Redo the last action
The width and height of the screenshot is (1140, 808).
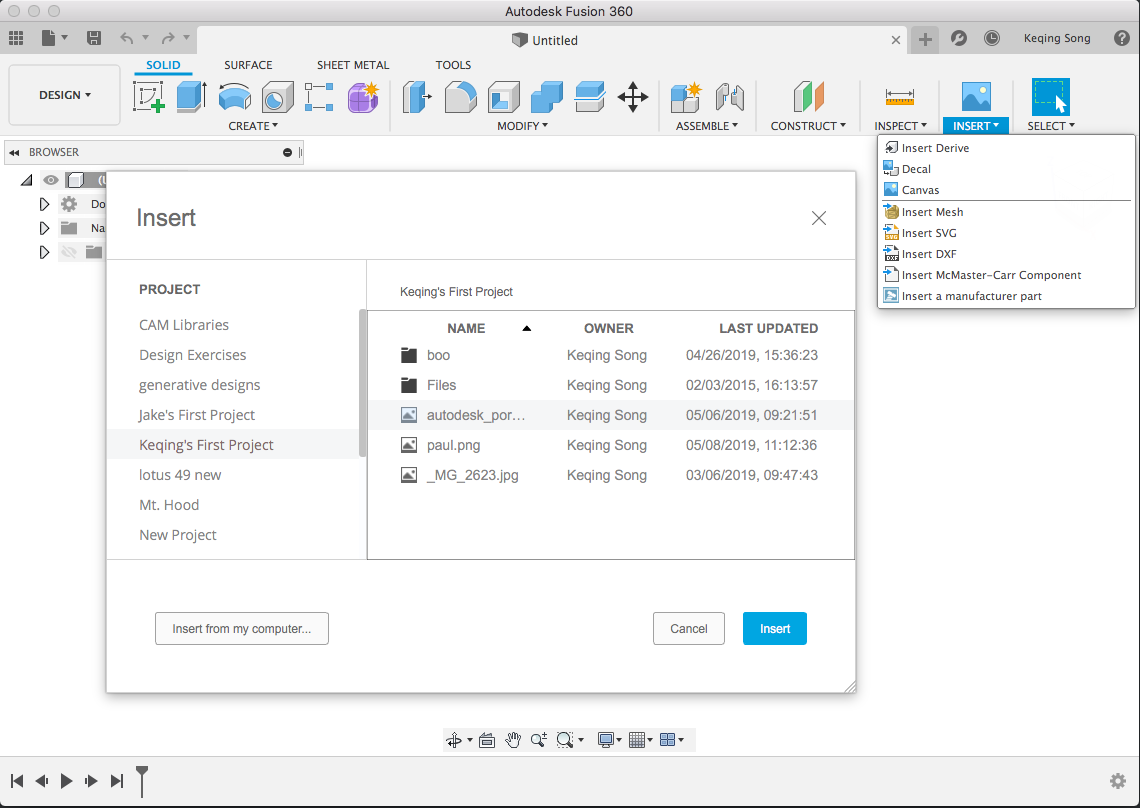pyautogui.click(x=168, y=39)
